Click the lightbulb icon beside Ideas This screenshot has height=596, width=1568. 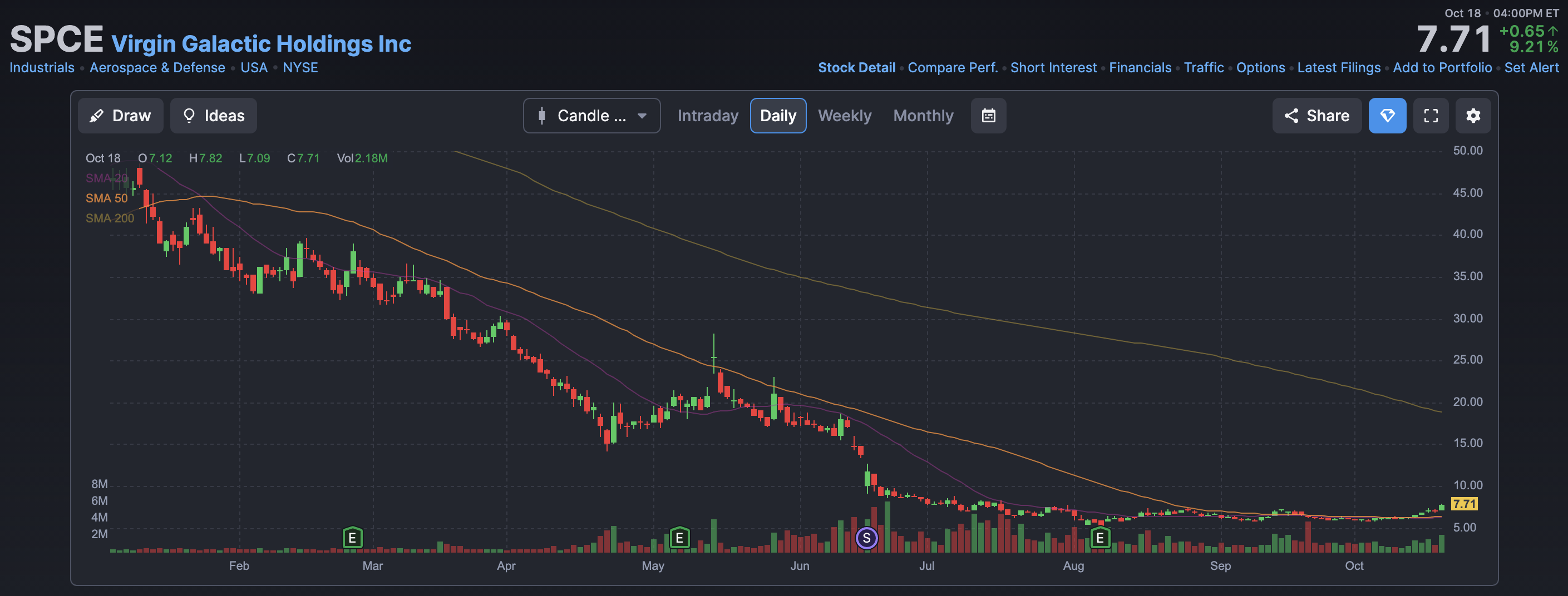189,116
